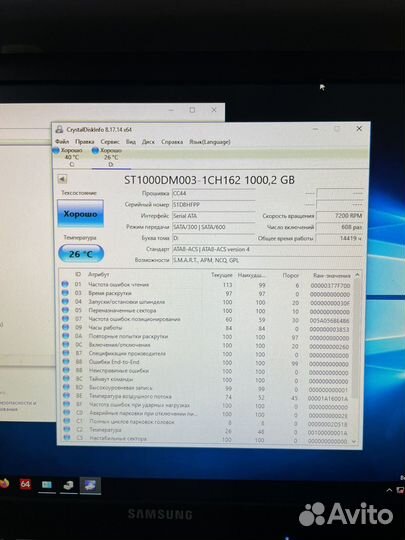Minimize the CrystalDiskInfo window
This screenshot has height=540, width=405.
click(x=316, y=129)
